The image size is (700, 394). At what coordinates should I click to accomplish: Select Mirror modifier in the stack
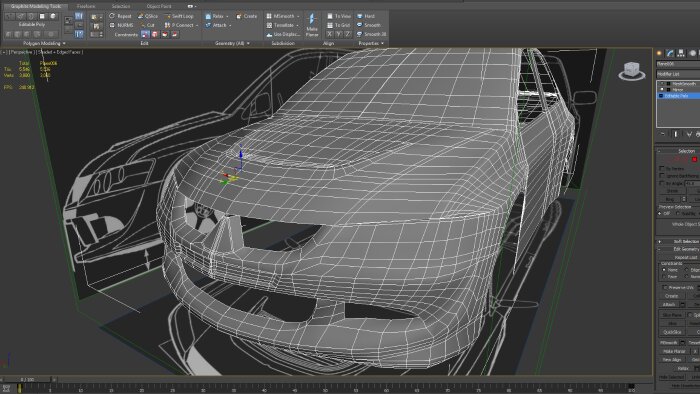(678, 90)
